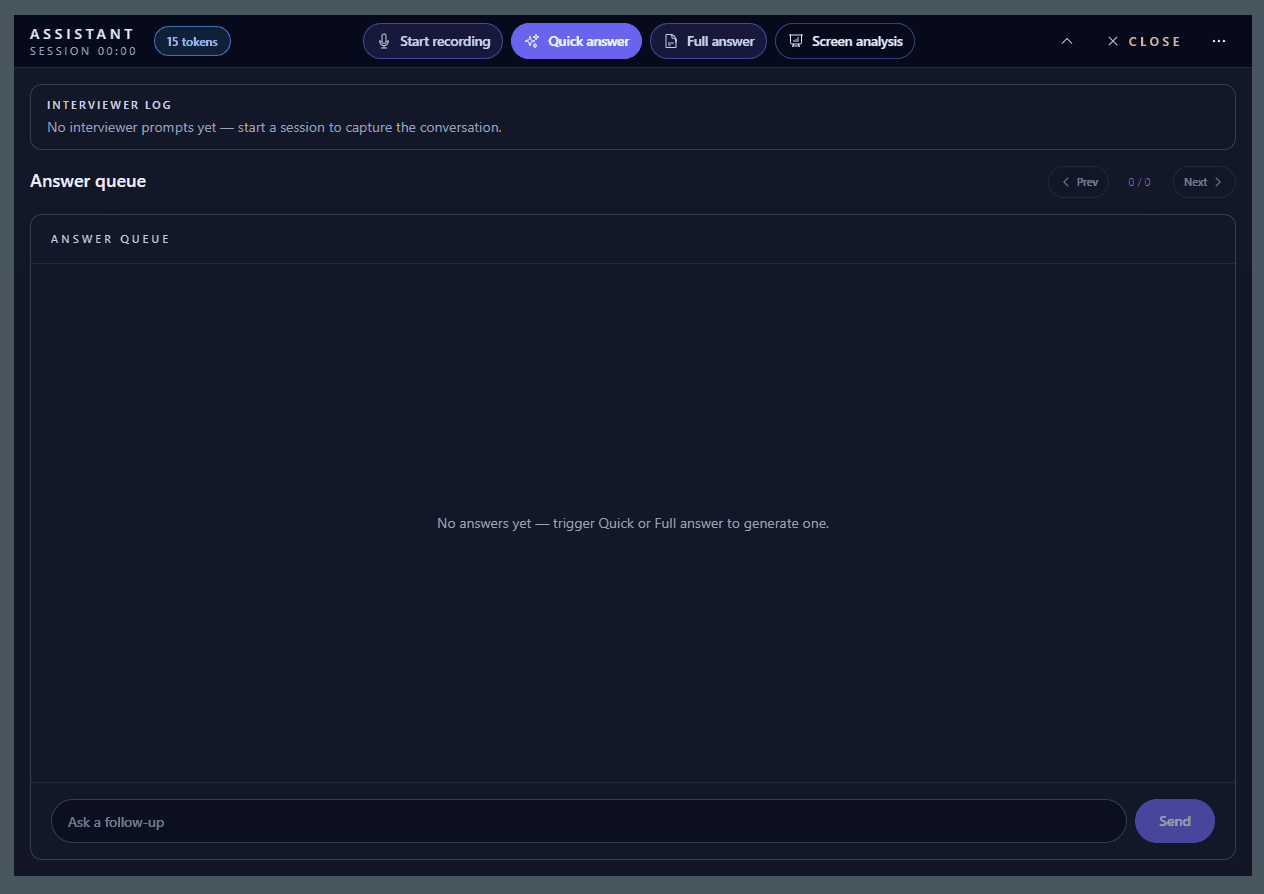Switch on Screen analysis

click(x=845, y=41)
